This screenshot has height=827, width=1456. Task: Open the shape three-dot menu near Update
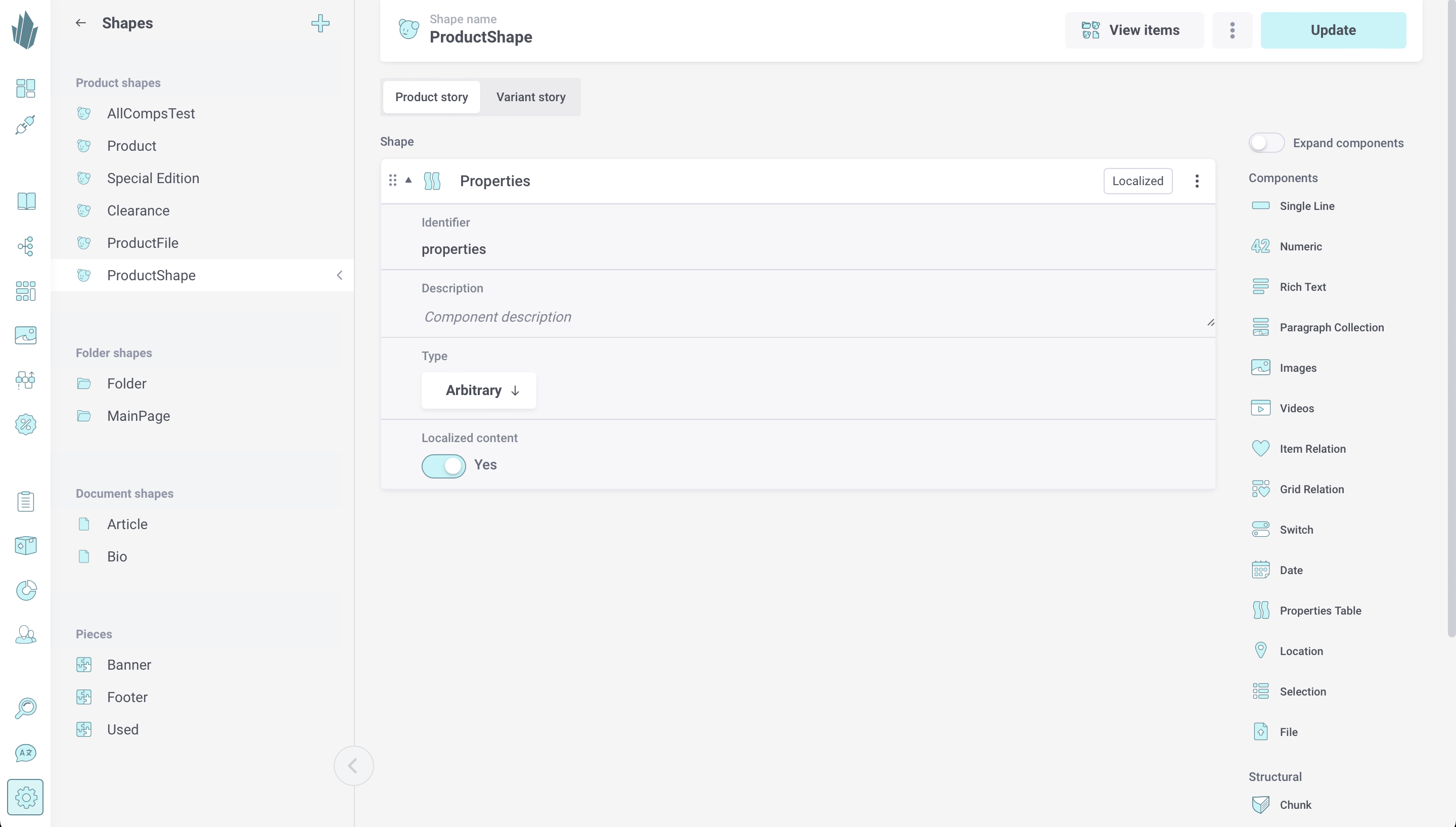(x=1232, y=30)
